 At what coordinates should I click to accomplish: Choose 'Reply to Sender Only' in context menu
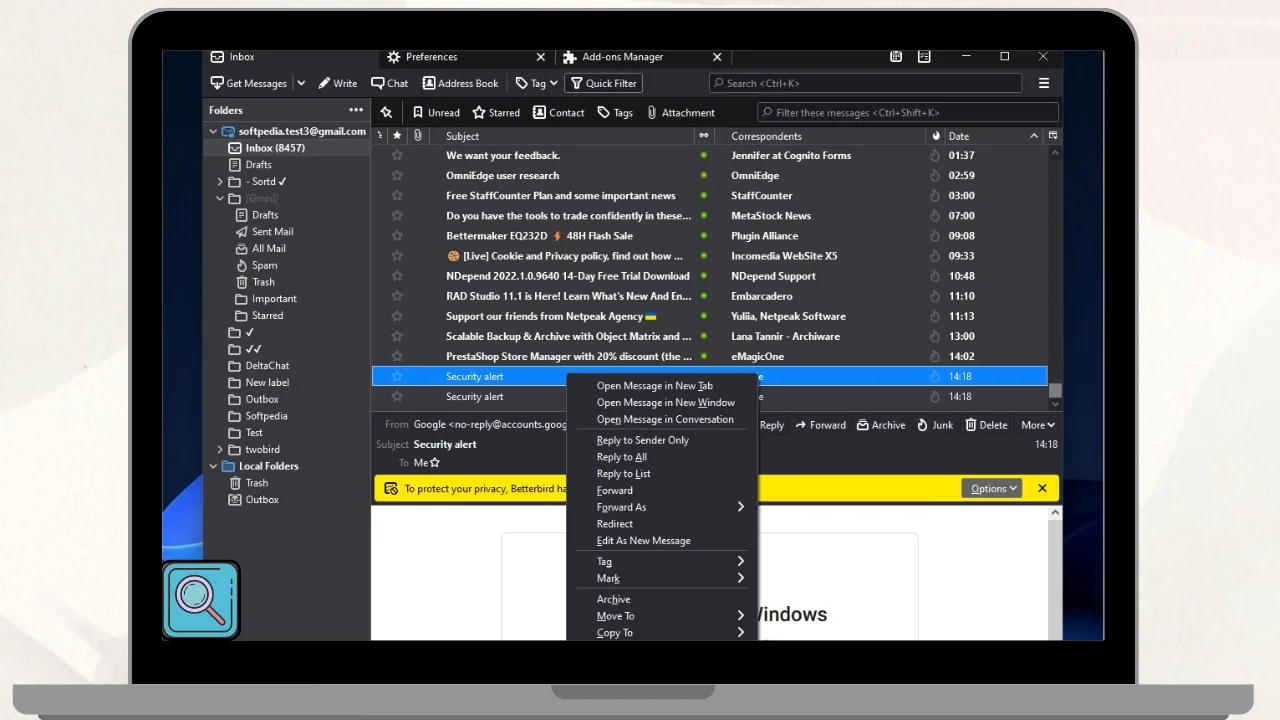(x=642, y=440)
